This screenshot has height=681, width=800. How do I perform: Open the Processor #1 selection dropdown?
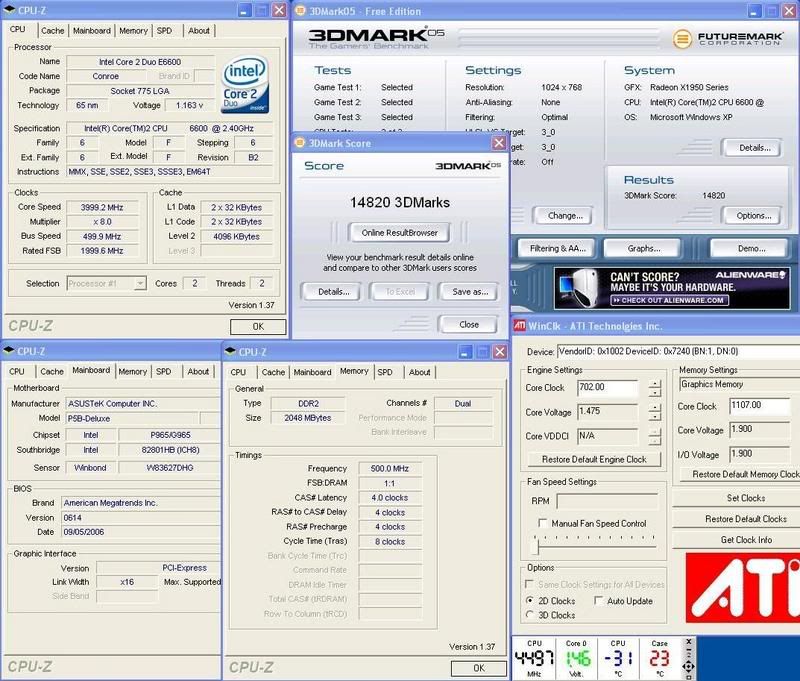pyautogui.click(x=139, y=283)
